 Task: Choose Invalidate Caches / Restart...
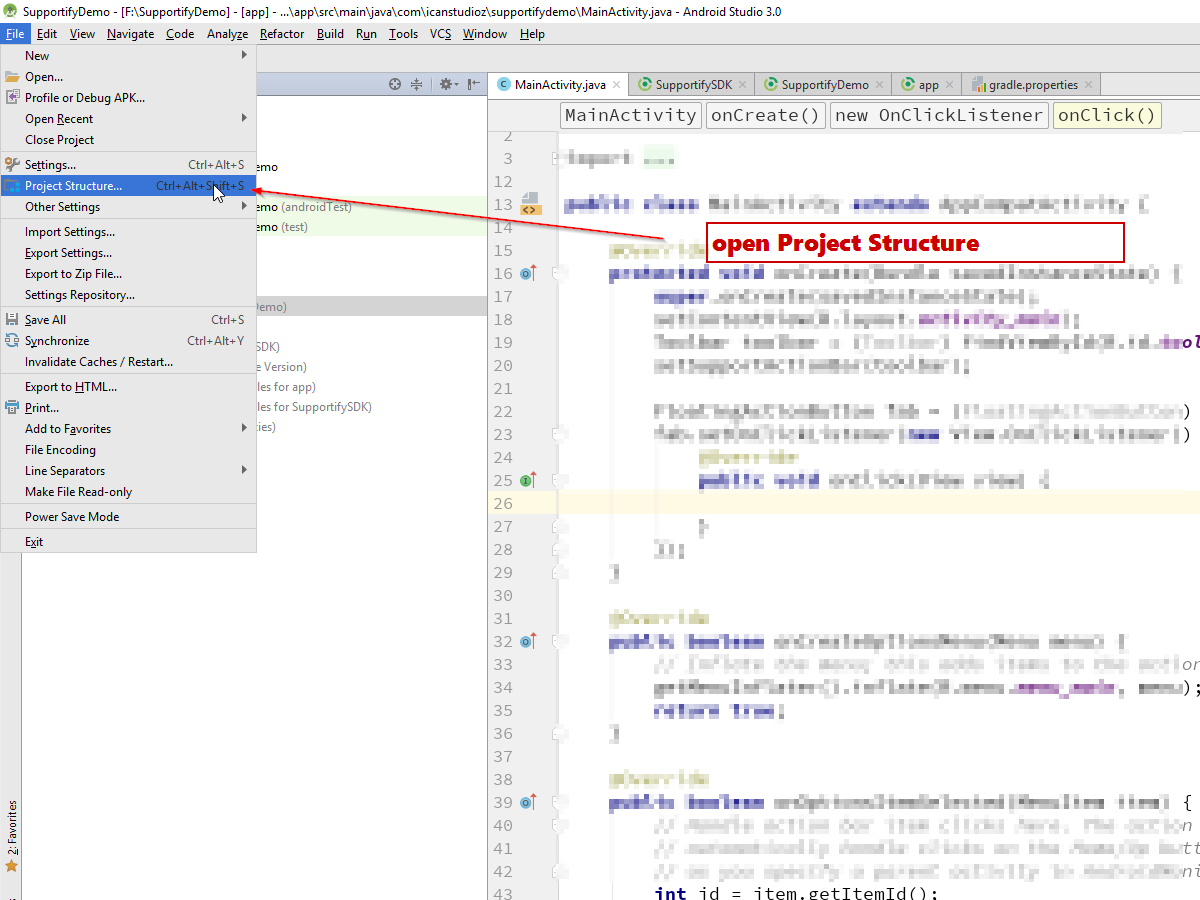pos(128,362)
